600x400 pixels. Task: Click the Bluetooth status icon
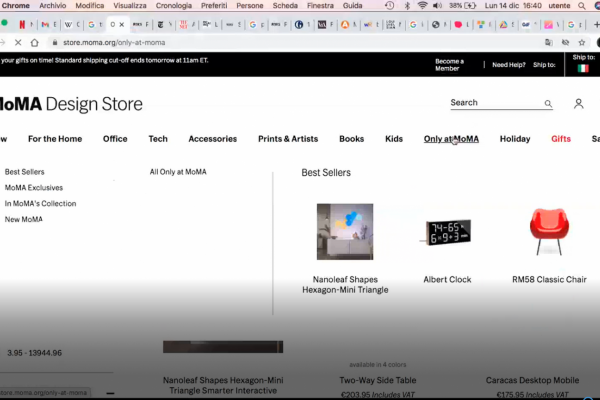tap(407, 5)
